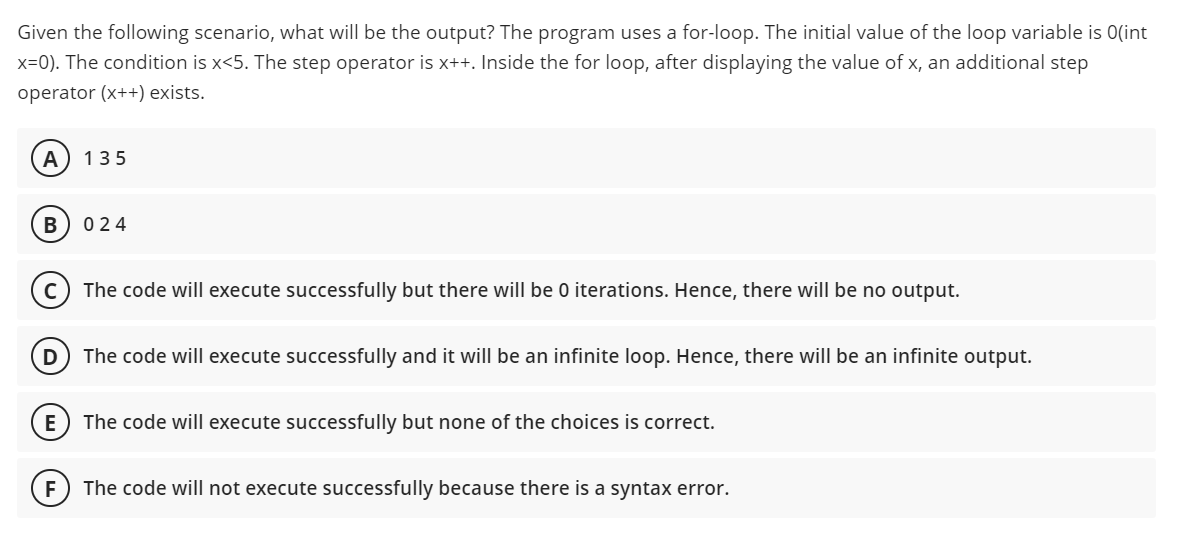Screen dimensions: 1177x539
Task: Choose circled letter C answer
Action: [50, 291]
